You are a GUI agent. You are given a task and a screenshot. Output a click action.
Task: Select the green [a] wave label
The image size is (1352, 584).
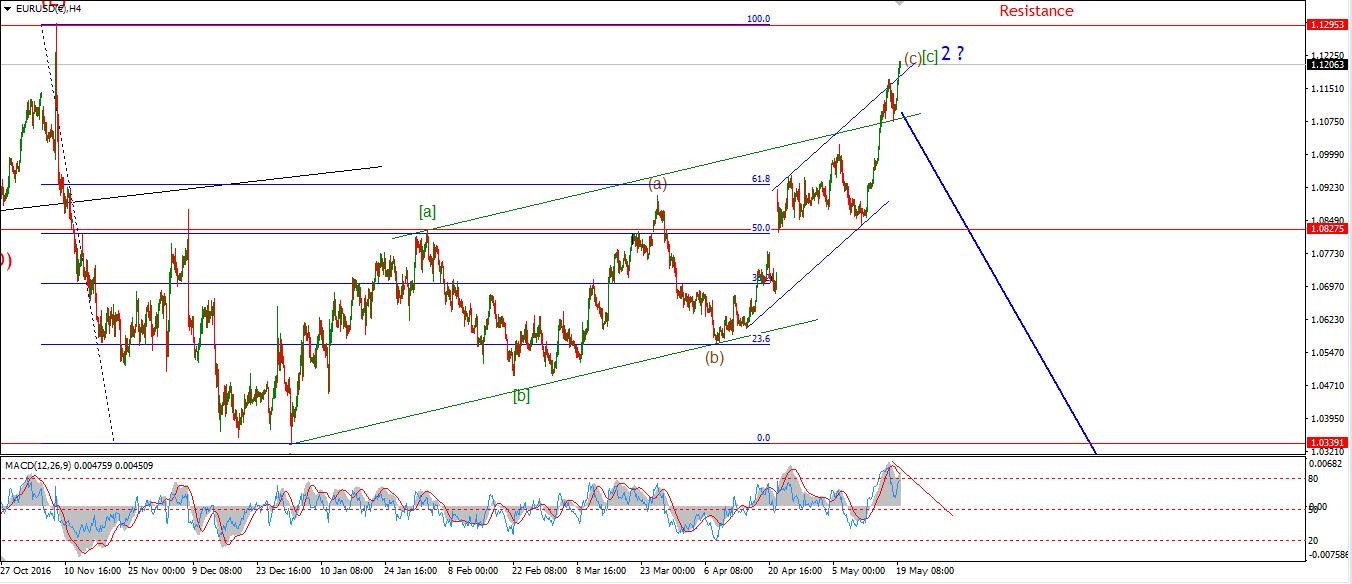pyautogui.click(x=427, y=211)
